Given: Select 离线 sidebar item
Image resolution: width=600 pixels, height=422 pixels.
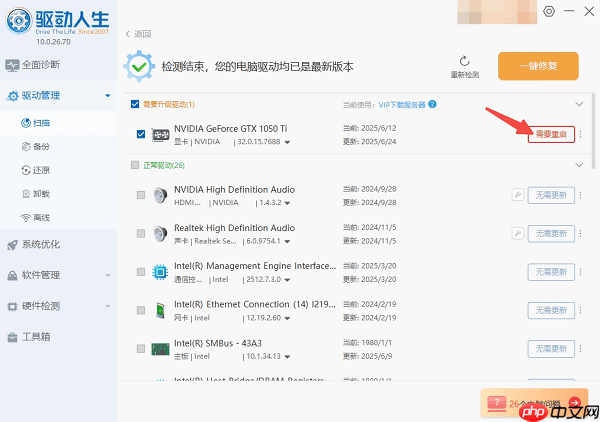Looking at the screenshot, I should pyautogui.click(x=36, y=218).
